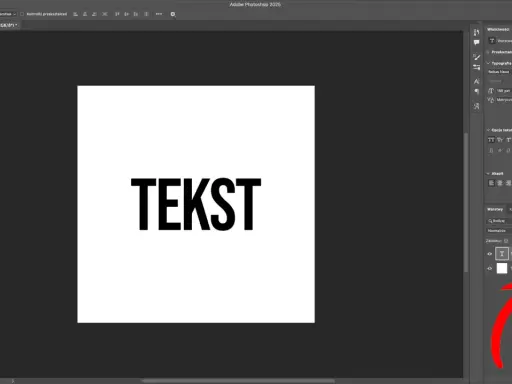The width and height of the screenshot is (512, 384).
Task: Open the layer filter Rodzaj dropdown
Action: pyautogui.click(x=499, y=221)
